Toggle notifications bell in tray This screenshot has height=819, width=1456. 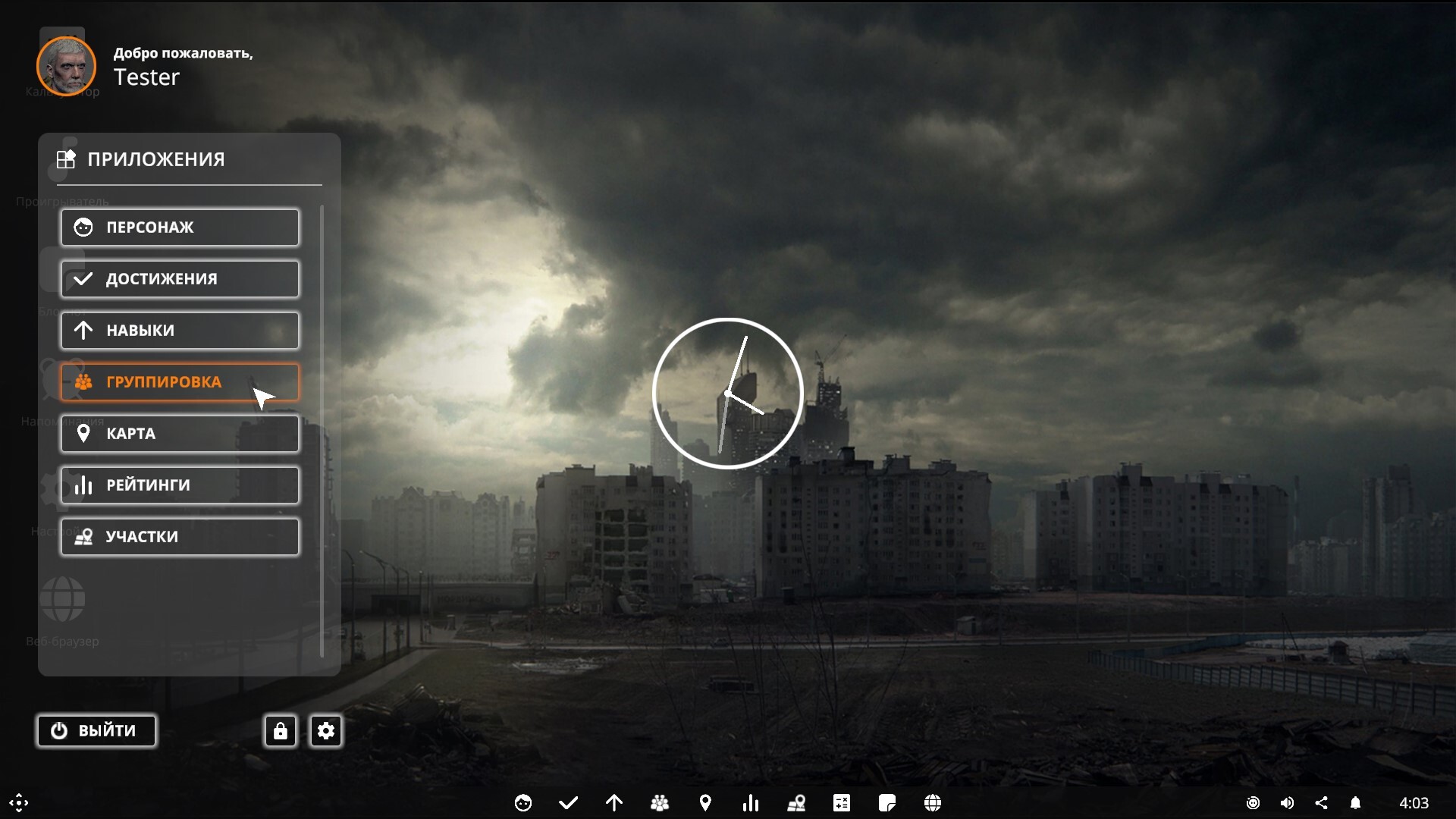pos(1355,803)
